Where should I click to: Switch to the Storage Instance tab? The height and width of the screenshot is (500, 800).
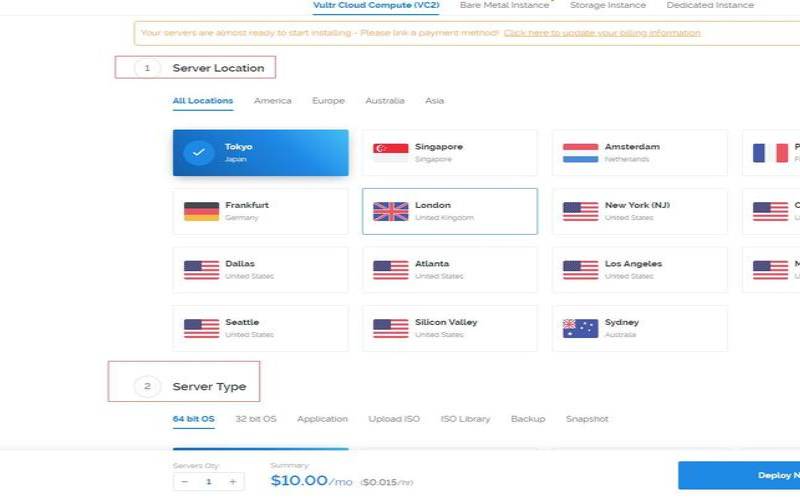click(x=608, y=5)
